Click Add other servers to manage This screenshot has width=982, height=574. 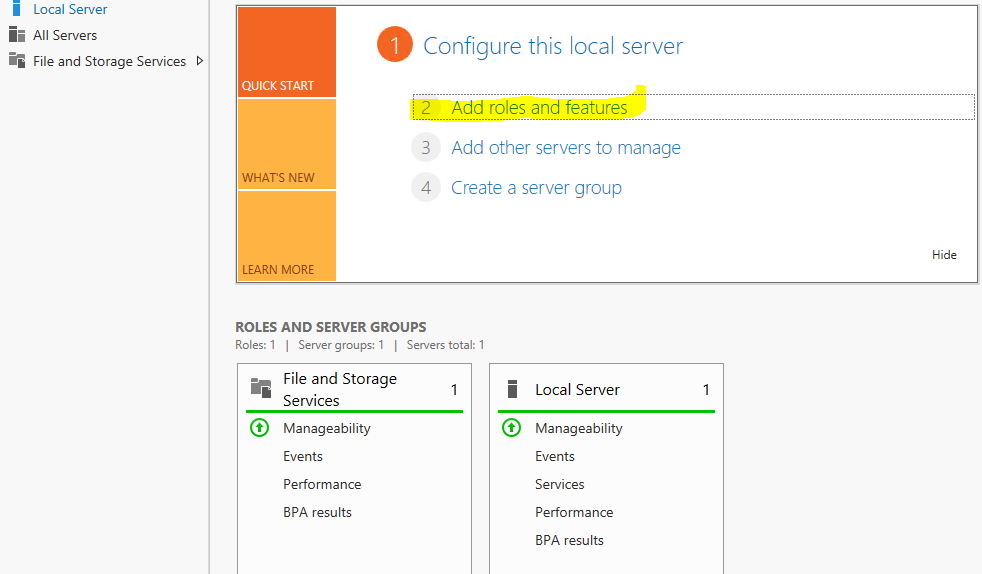point(566,148)
